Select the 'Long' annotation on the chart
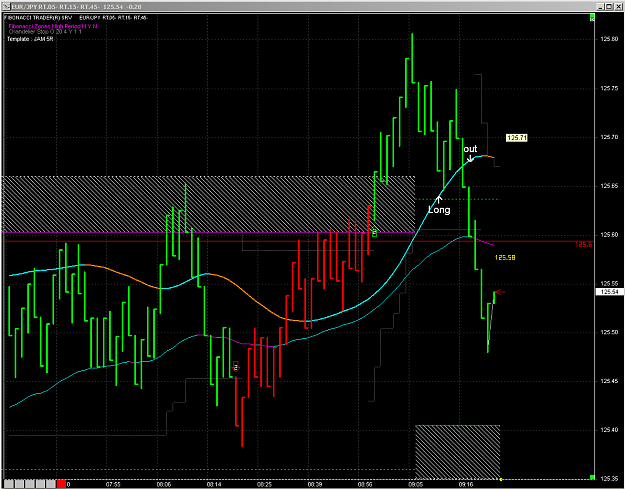The image size is (625, 489). (x=439, y=210)
